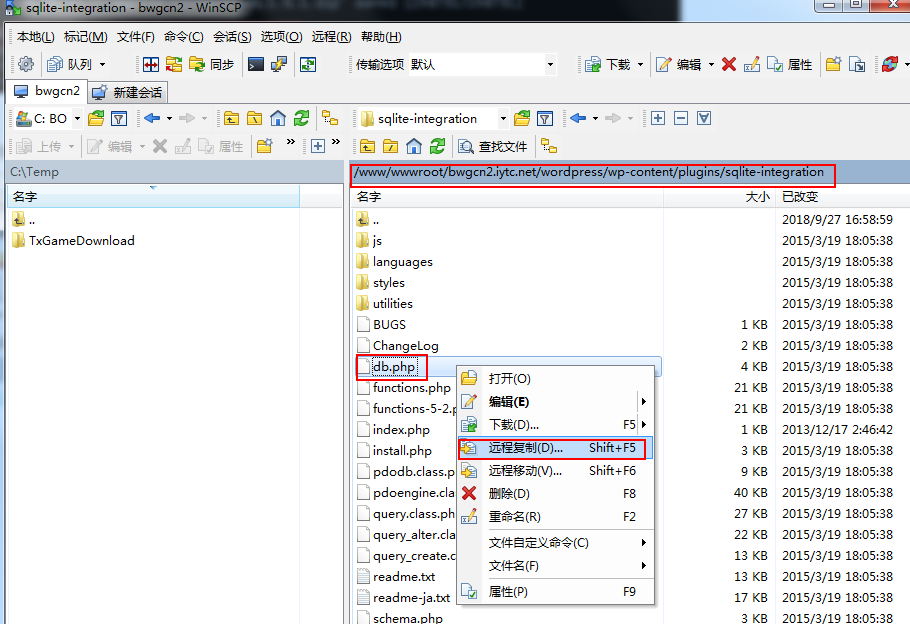Select 打开(O) in context menu

pos(555,378)
